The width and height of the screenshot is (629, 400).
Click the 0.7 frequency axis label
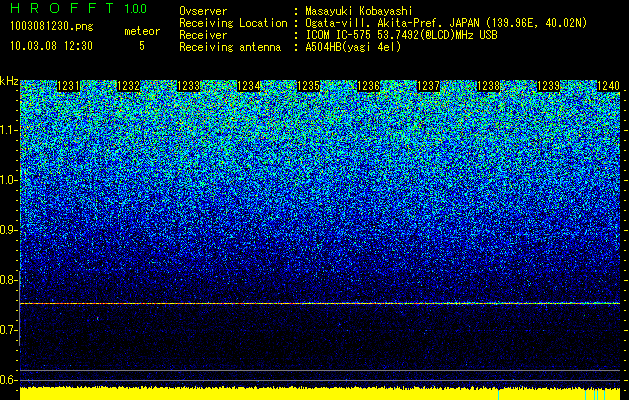(x=9, y=330)
